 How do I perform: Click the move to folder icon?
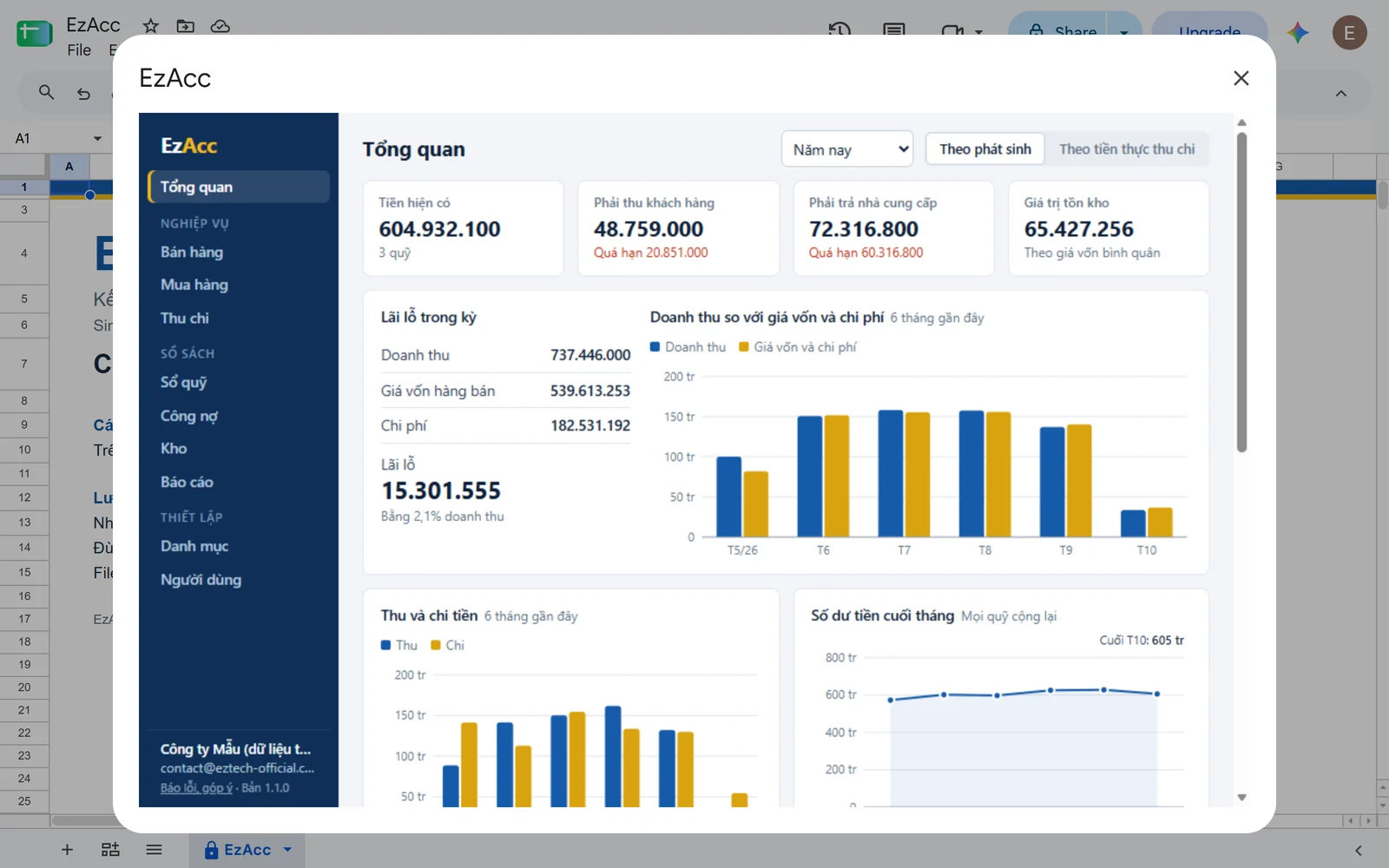click(x=186, y=26)
